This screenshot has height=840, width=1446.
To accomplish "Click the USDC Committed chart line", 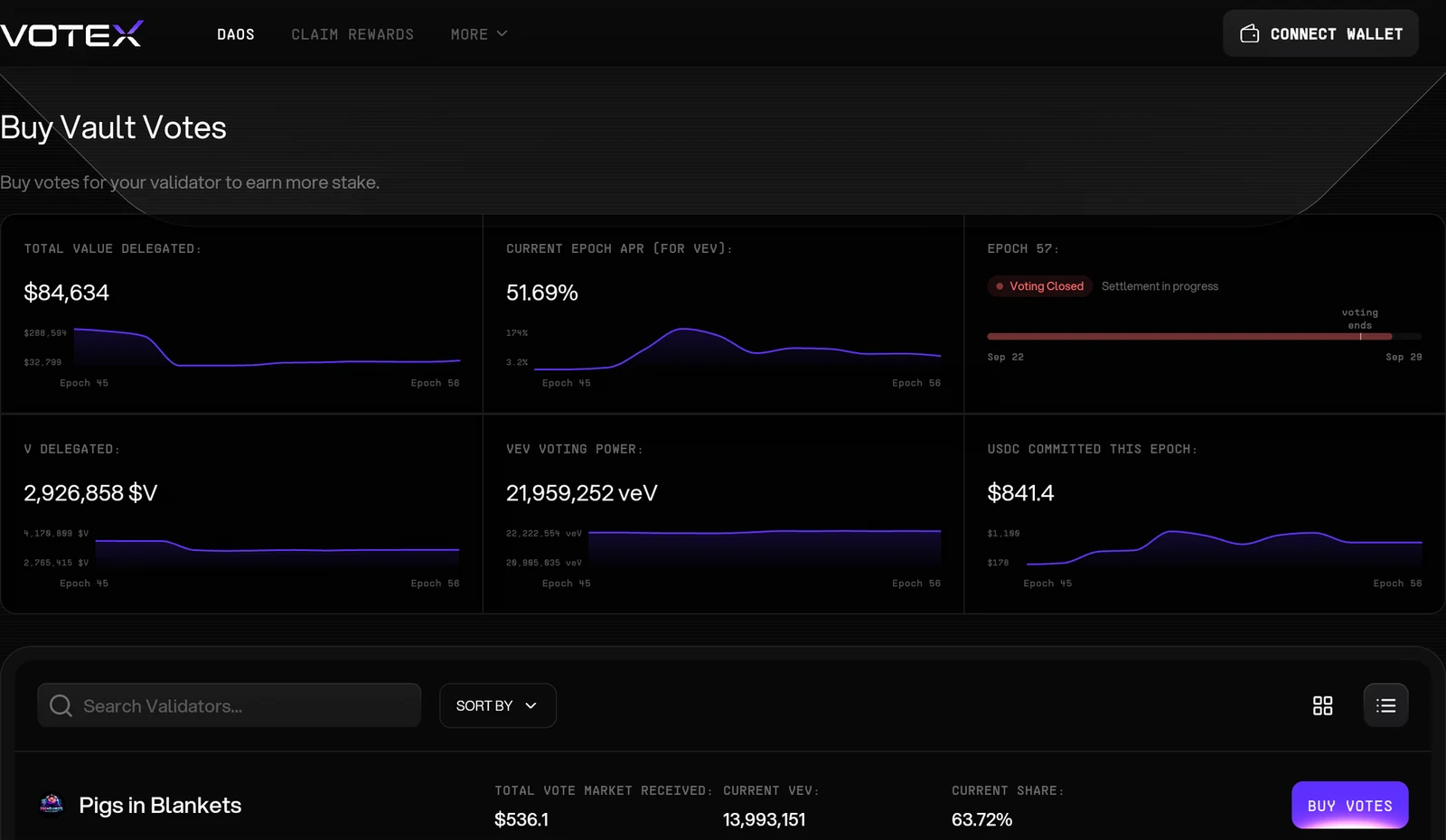I will pyautogui.click(x=1225, y=546).
